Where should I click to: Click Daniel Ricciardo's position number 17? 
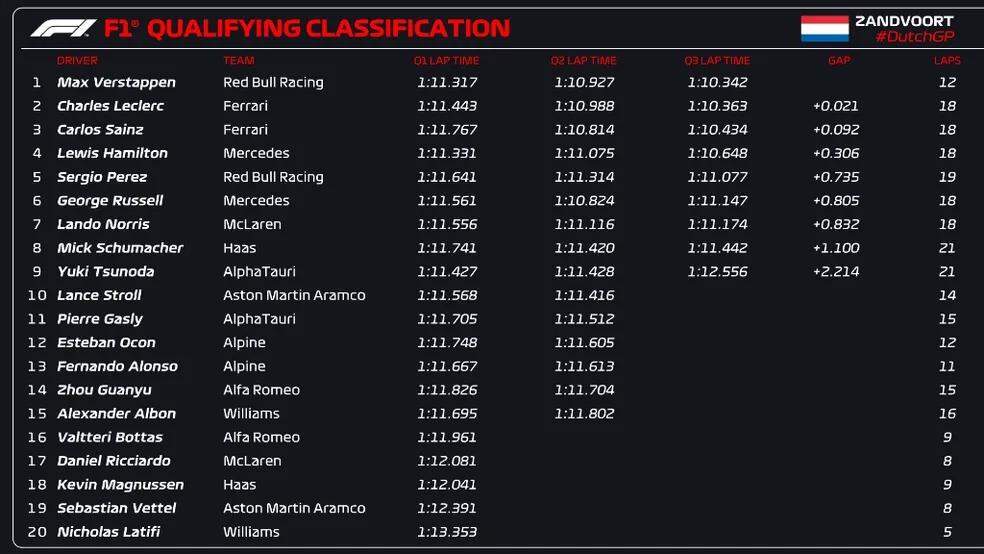click(x=38, y=461)
